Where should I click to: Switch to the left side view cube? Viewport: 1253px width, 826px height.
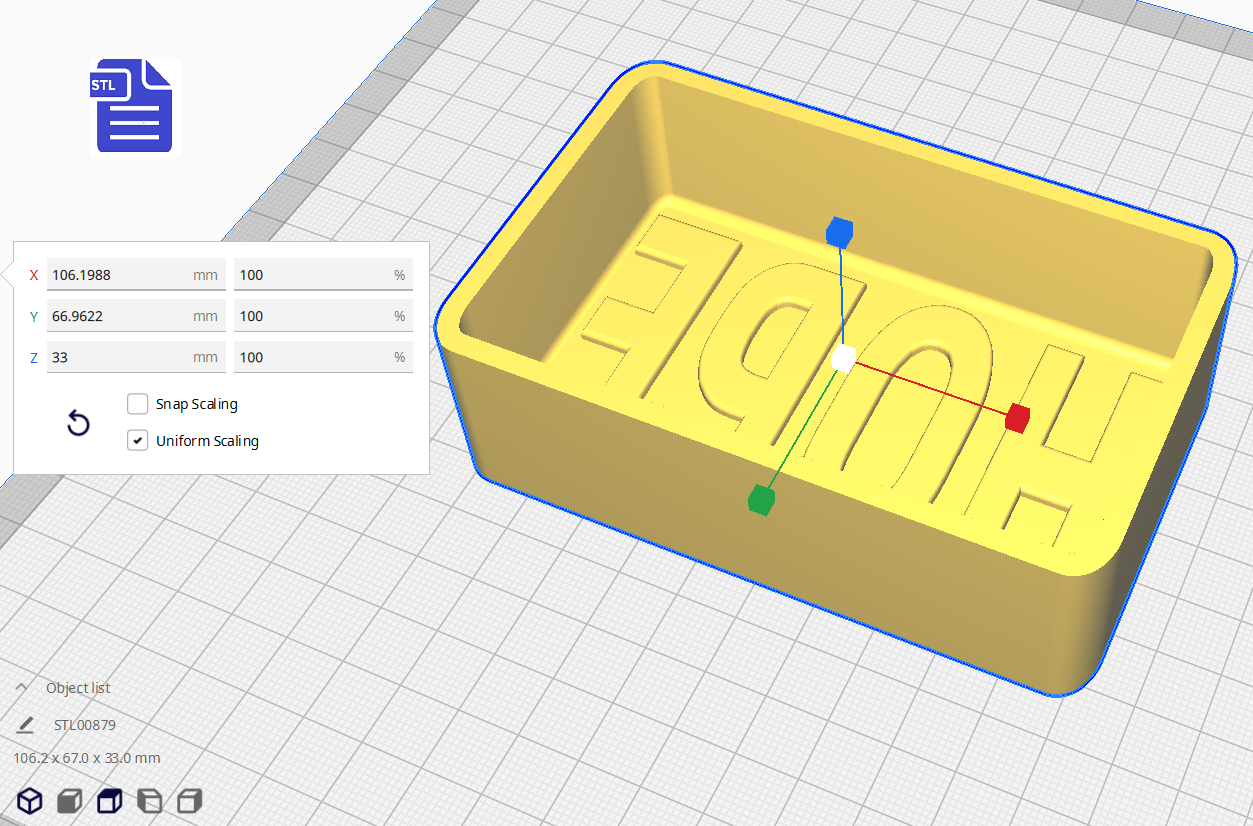click(149, 801)
